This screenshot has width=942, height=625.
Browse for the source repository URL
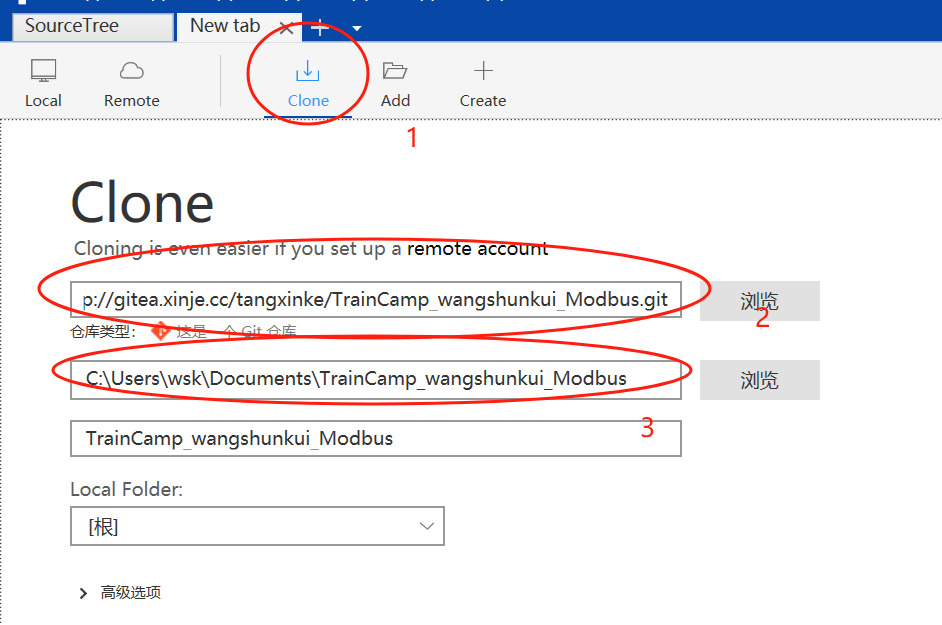[x=759, y=300]
